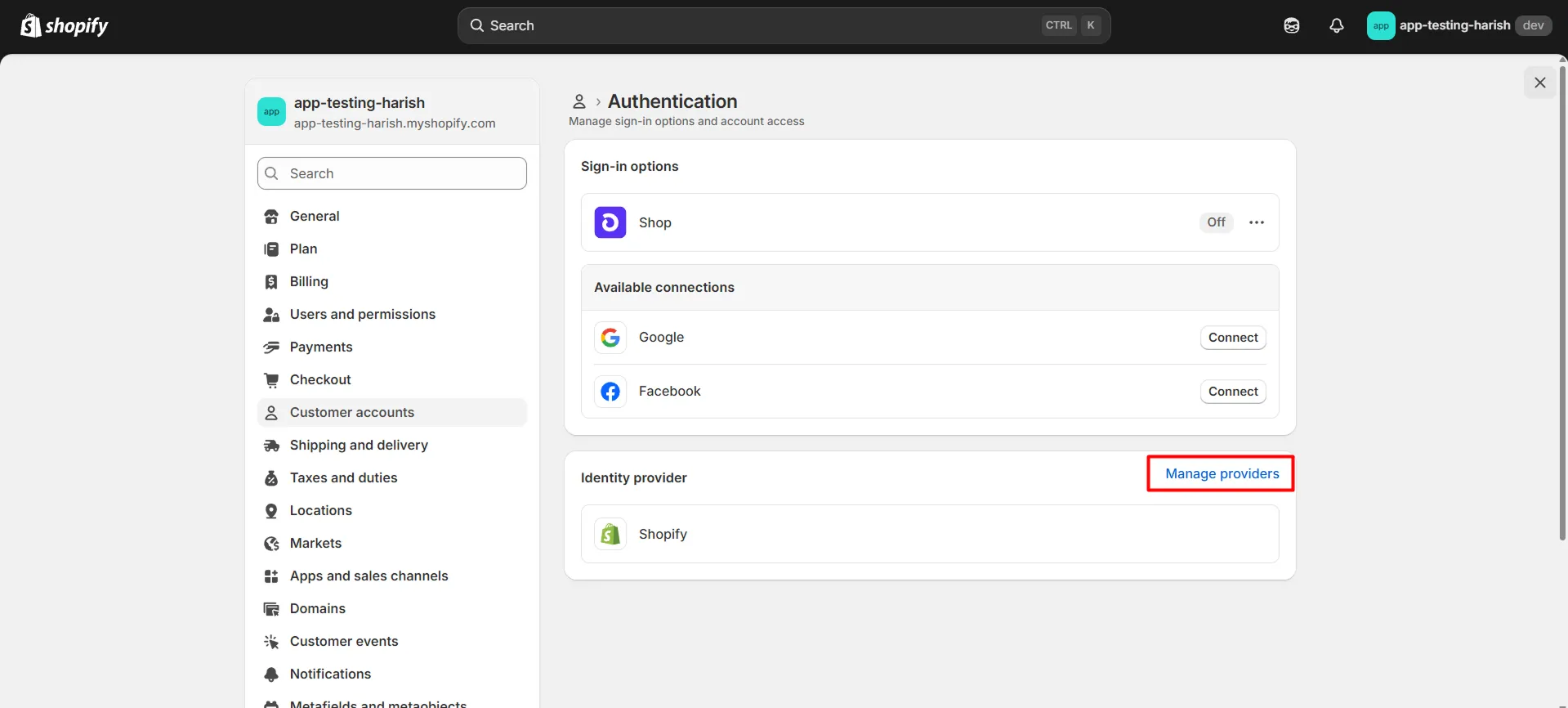Click the top Search bar
The width and height of the screenshot is (1568, 708).
tap(784, 25)
